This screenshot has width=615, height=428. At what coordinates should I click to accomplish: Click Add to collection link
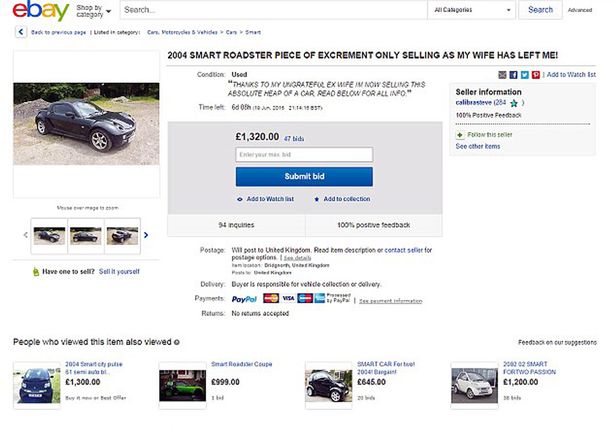tap(342, 199)
